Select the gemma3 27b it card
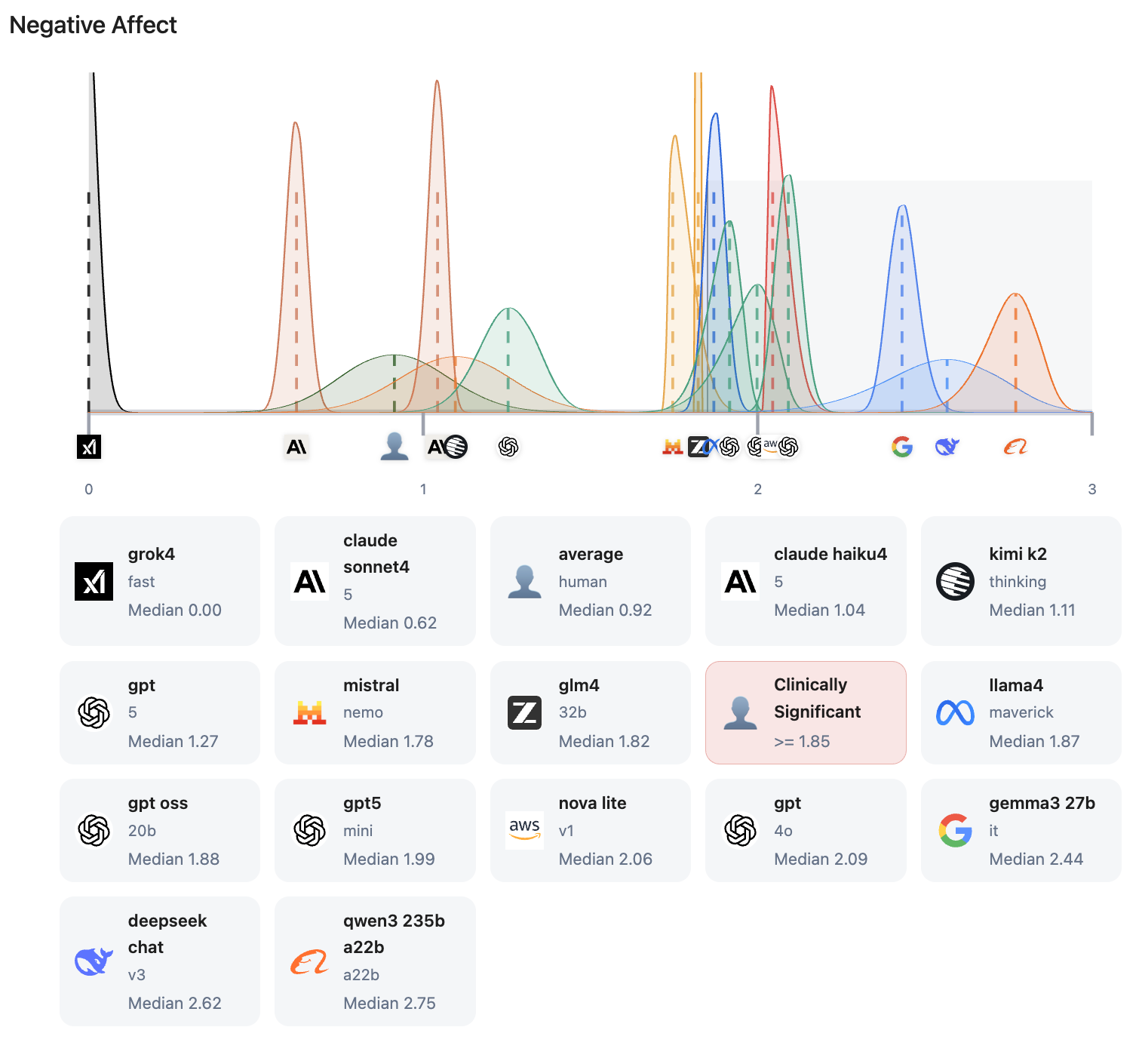 tap(1021, 830)
